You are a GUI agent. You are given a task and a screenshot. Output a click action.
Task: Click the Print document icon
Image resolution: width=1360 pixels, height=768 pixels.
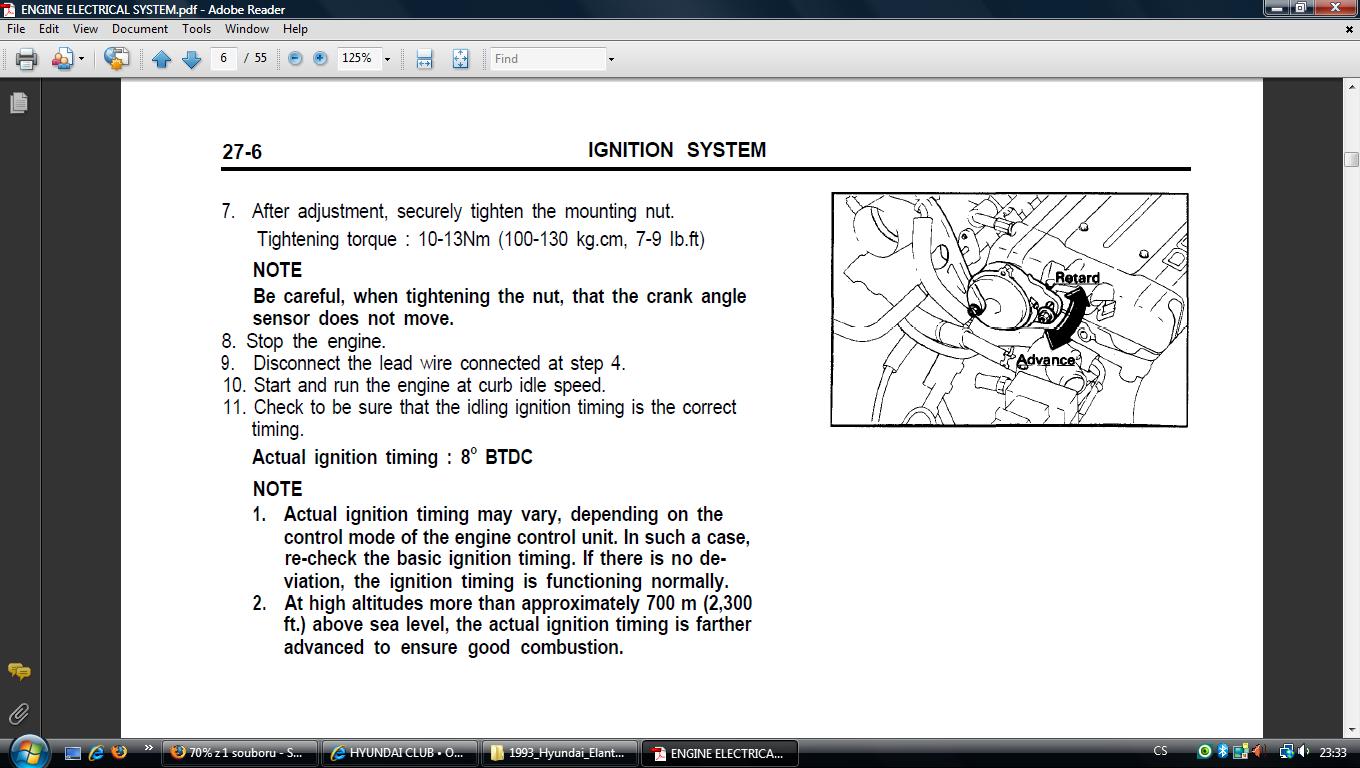pos(26,59)
